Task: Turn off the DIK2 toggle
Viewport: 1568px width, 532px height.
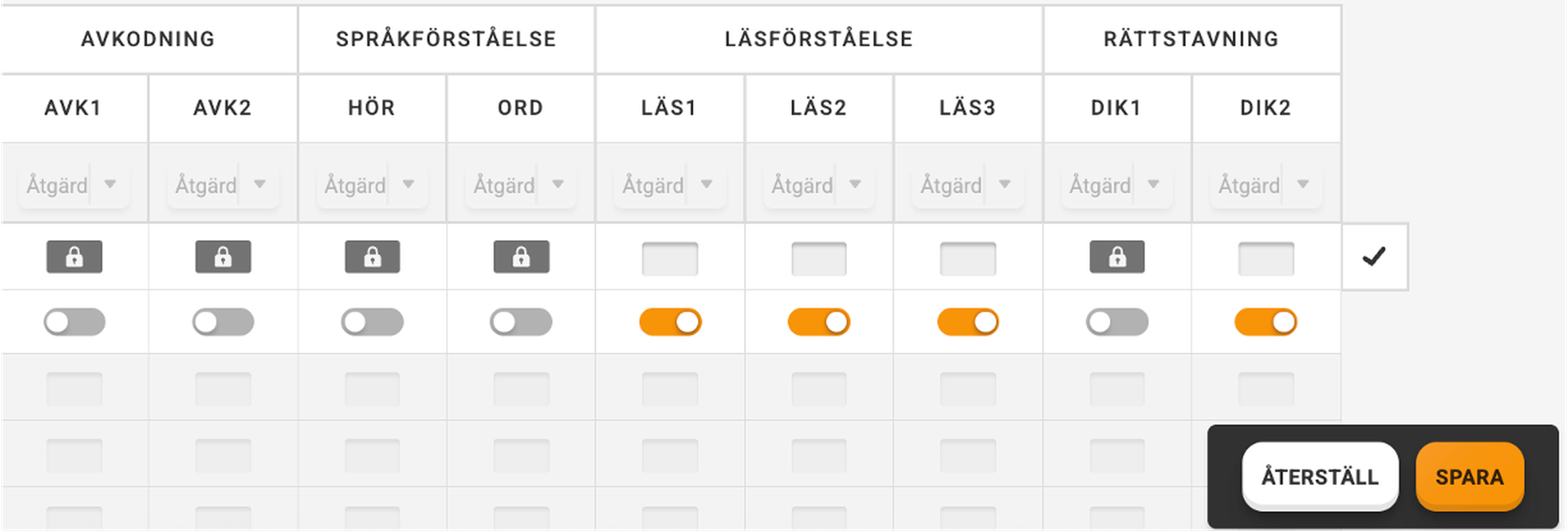Action: click(1265, 322)
